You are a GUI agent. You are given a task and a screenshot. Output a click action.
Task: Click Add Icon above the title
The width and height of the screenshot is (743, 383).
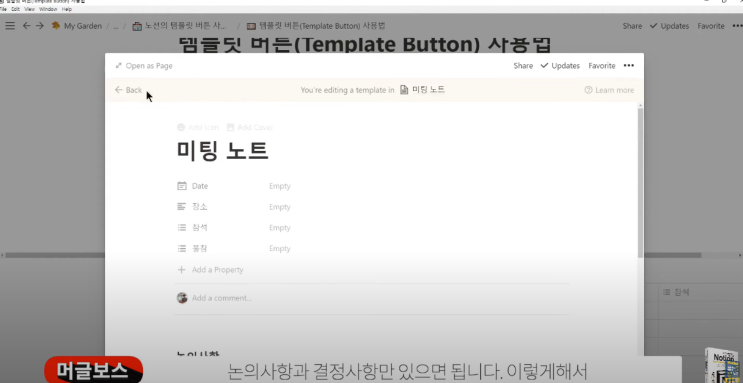click(198, 127)
